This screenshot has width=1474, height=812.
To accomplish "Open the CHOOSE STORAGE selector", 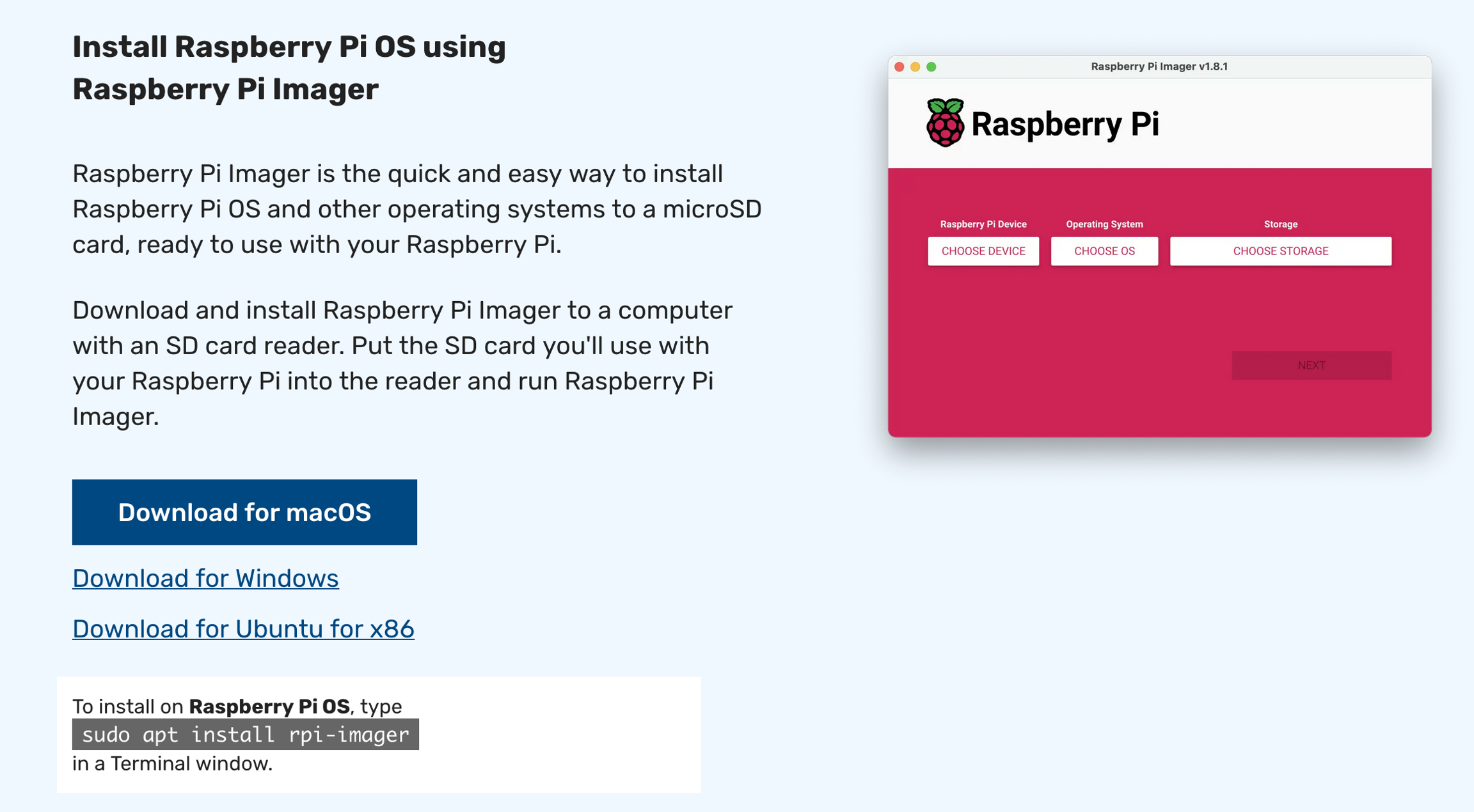I will pos(1280,251).
